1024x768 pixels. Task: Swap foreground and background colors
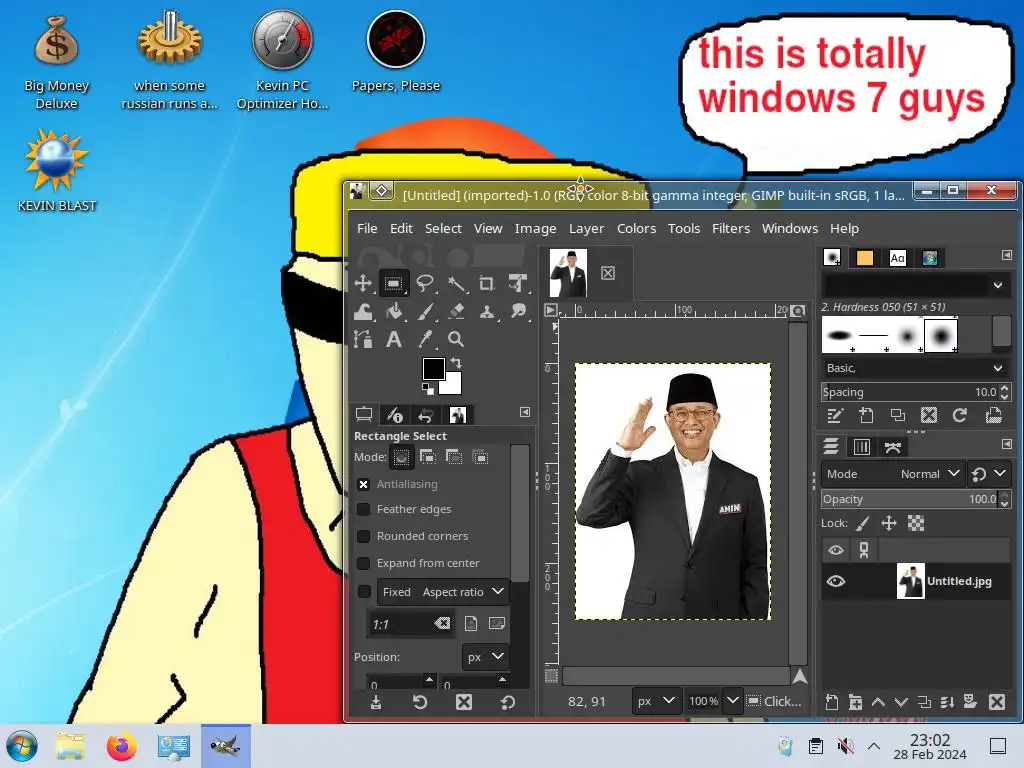[456, 362]
